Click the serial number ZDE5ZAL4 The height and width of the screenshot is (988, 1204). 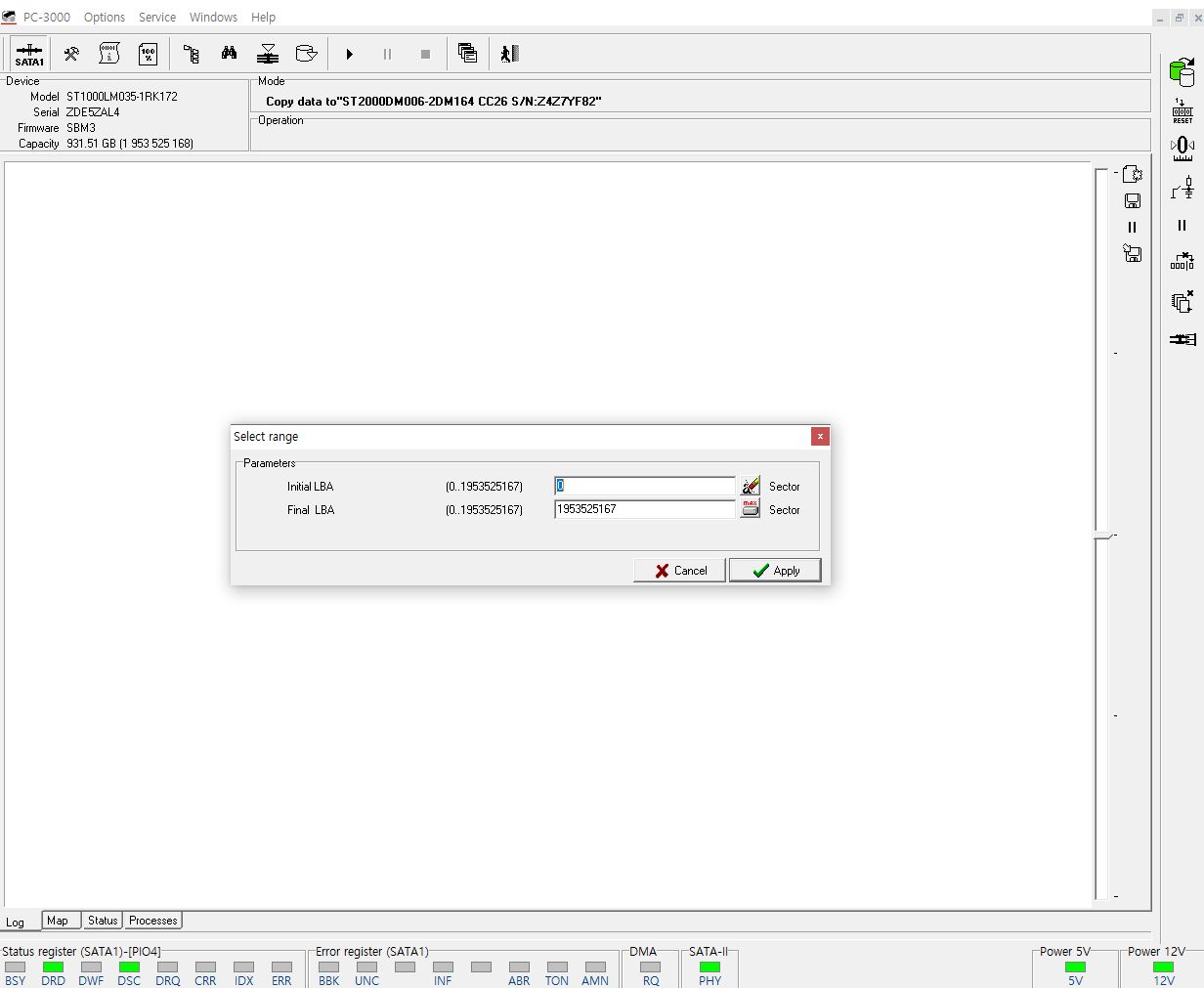[x=93, y=112]
